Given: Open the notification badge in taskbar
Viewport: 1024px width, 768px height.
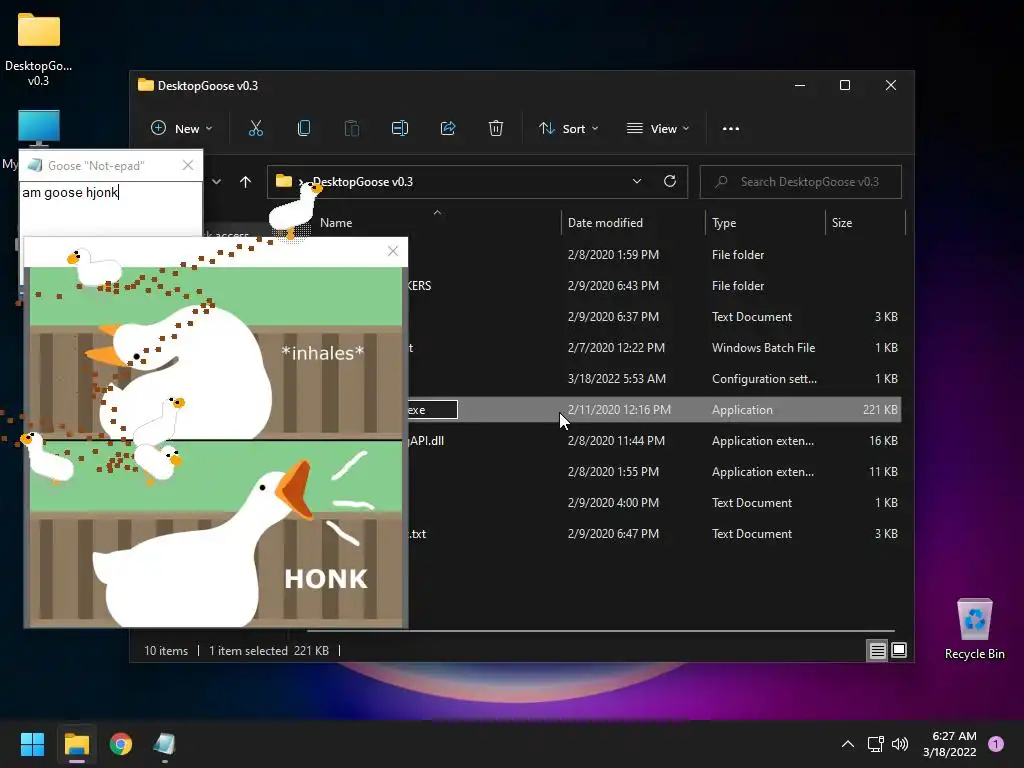Looking at the screenshot, I should 996,744.
